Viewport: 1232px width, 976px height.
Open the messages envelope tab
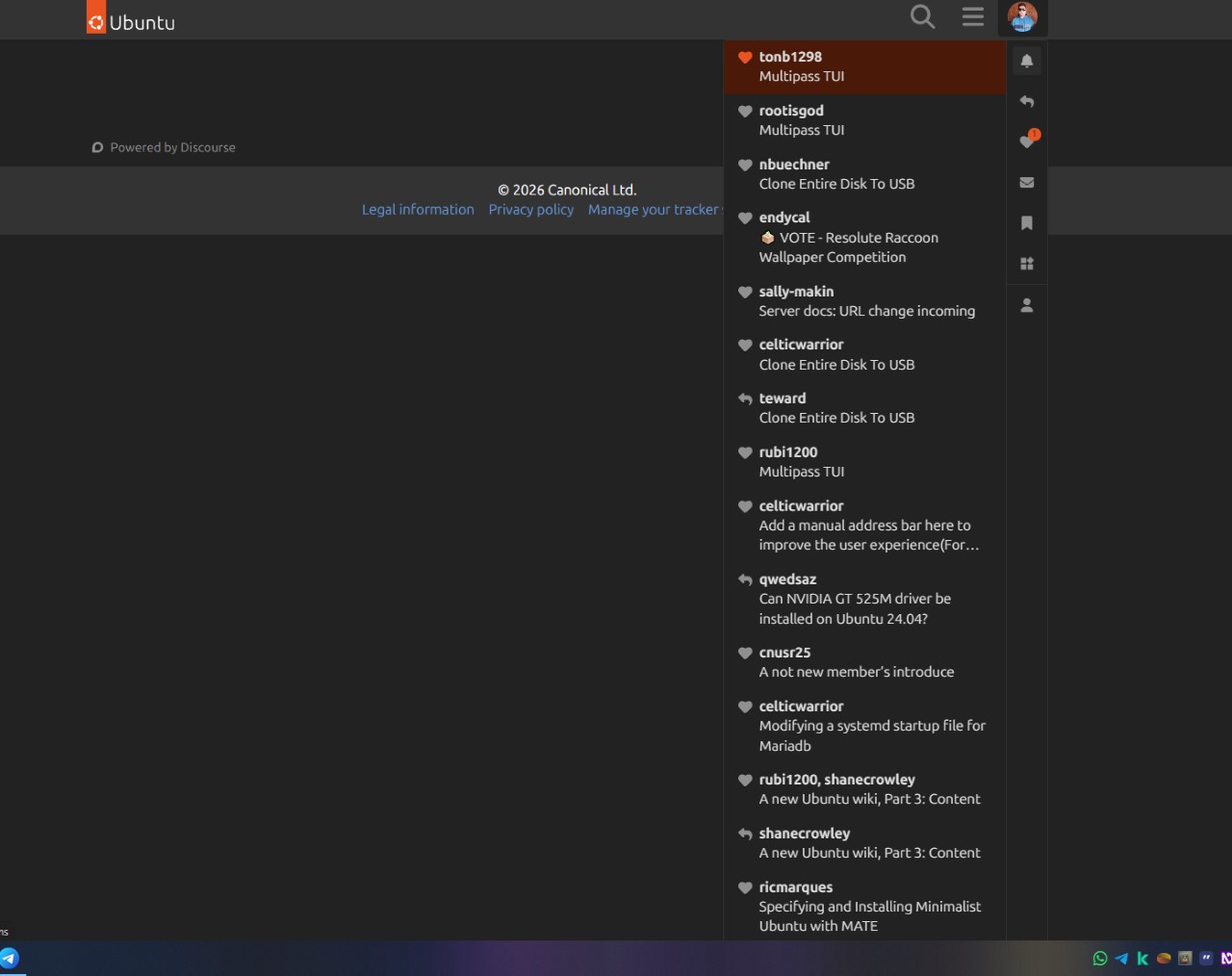tap(1027, 182)
